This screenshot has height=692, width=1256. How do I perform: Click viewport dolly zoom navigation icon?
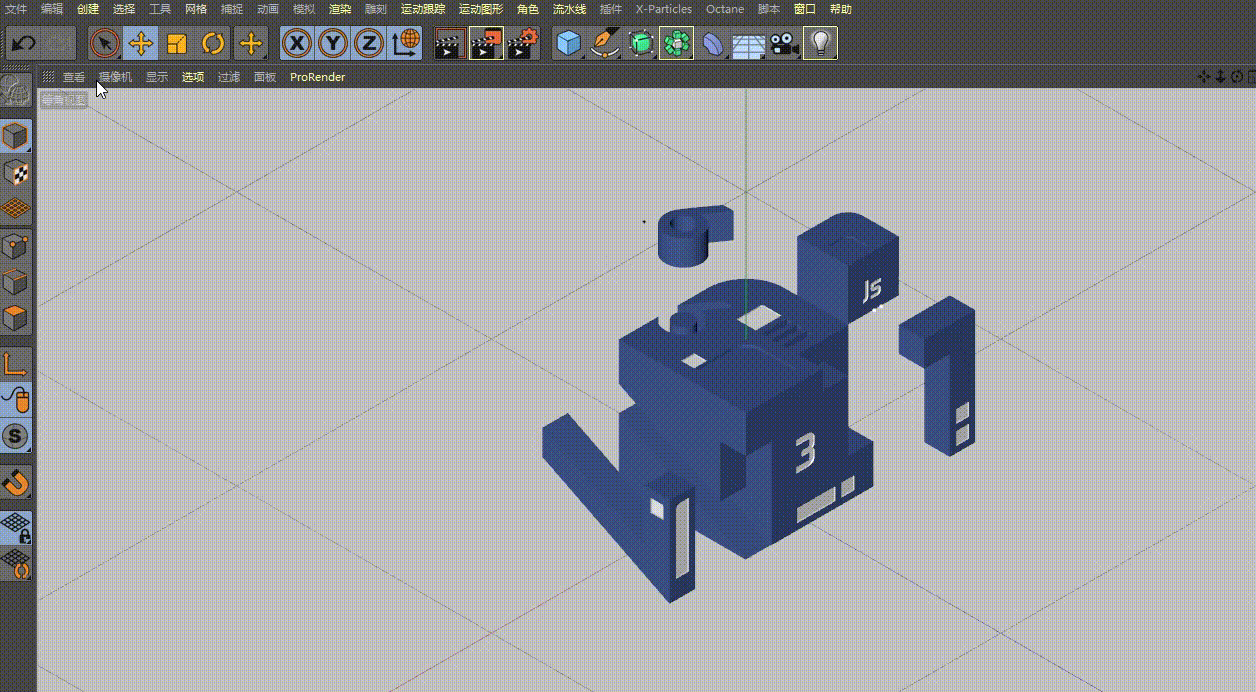[x=1221, y=77]
